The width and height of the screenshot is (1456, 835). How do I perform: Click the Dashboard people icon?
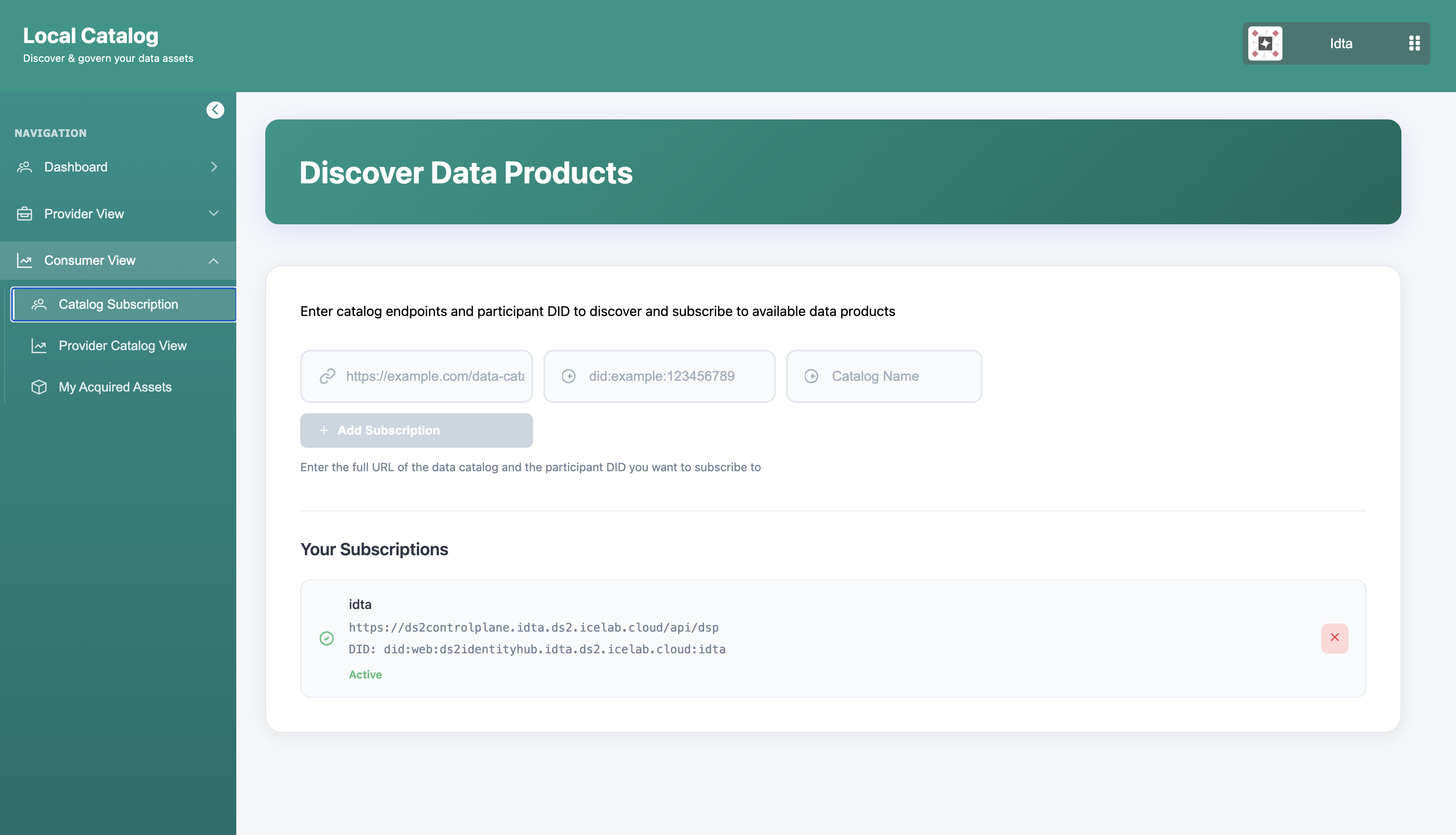[25, 167]
